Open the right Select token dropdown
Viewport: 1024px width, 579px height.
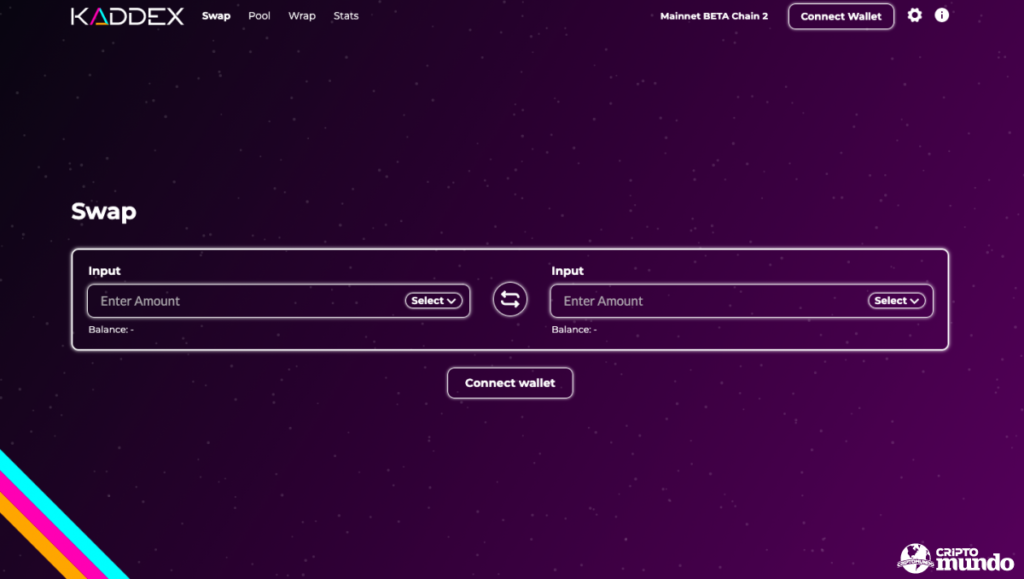point(896,300)
